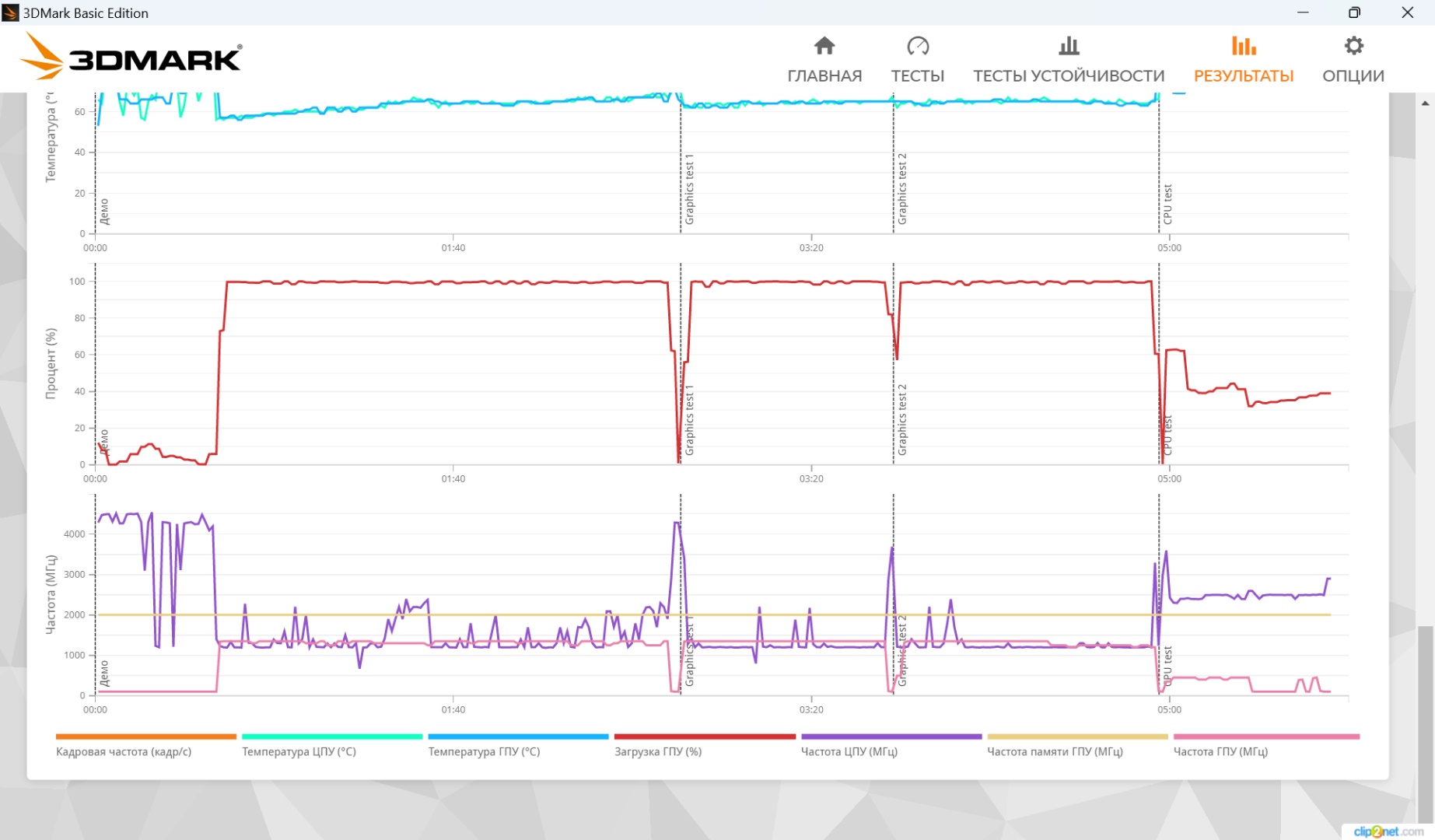Open the ТЕСТЫ speedometer icon
Viewport: 1435px width, 840px height.
pyautogui.click(x=918, y=46)
